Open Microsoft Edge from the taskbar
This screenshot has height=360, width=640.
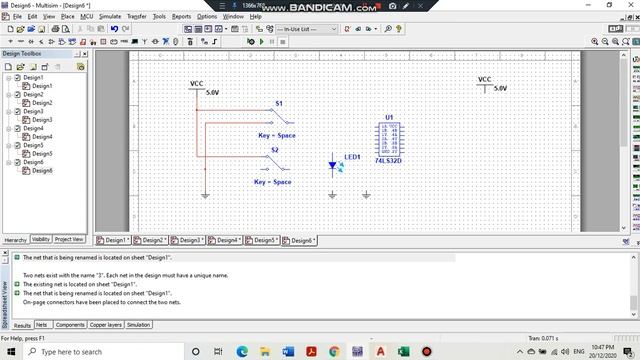click(x=242, y=351)
